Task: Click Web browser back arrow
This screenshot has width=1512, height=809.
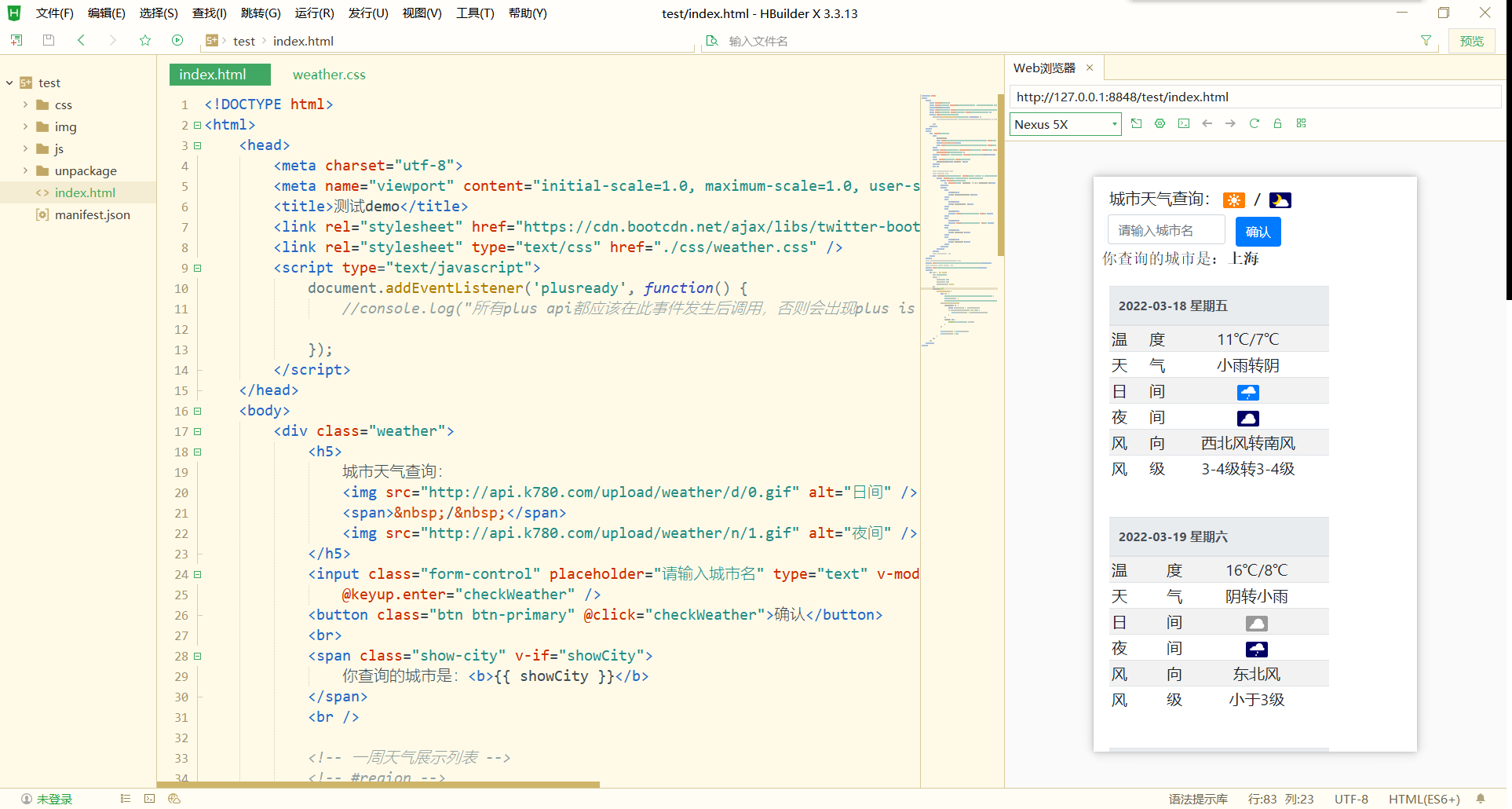Action: click(x=1207, y=123)
